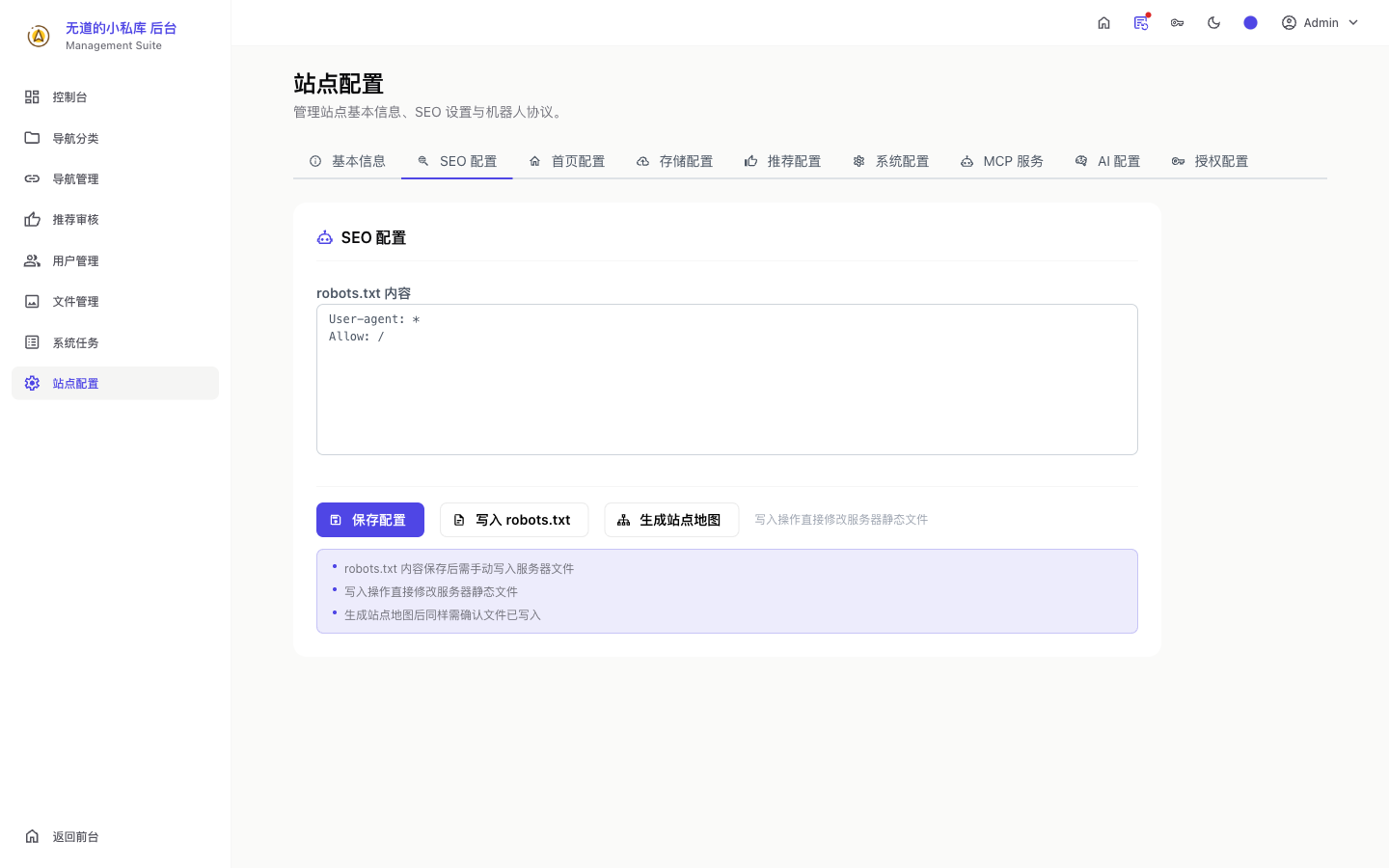Image resolution: width=1389 pixels, height=868 pixels.
Task: Open the 存储配置 tab
Action: click(675, 161)
